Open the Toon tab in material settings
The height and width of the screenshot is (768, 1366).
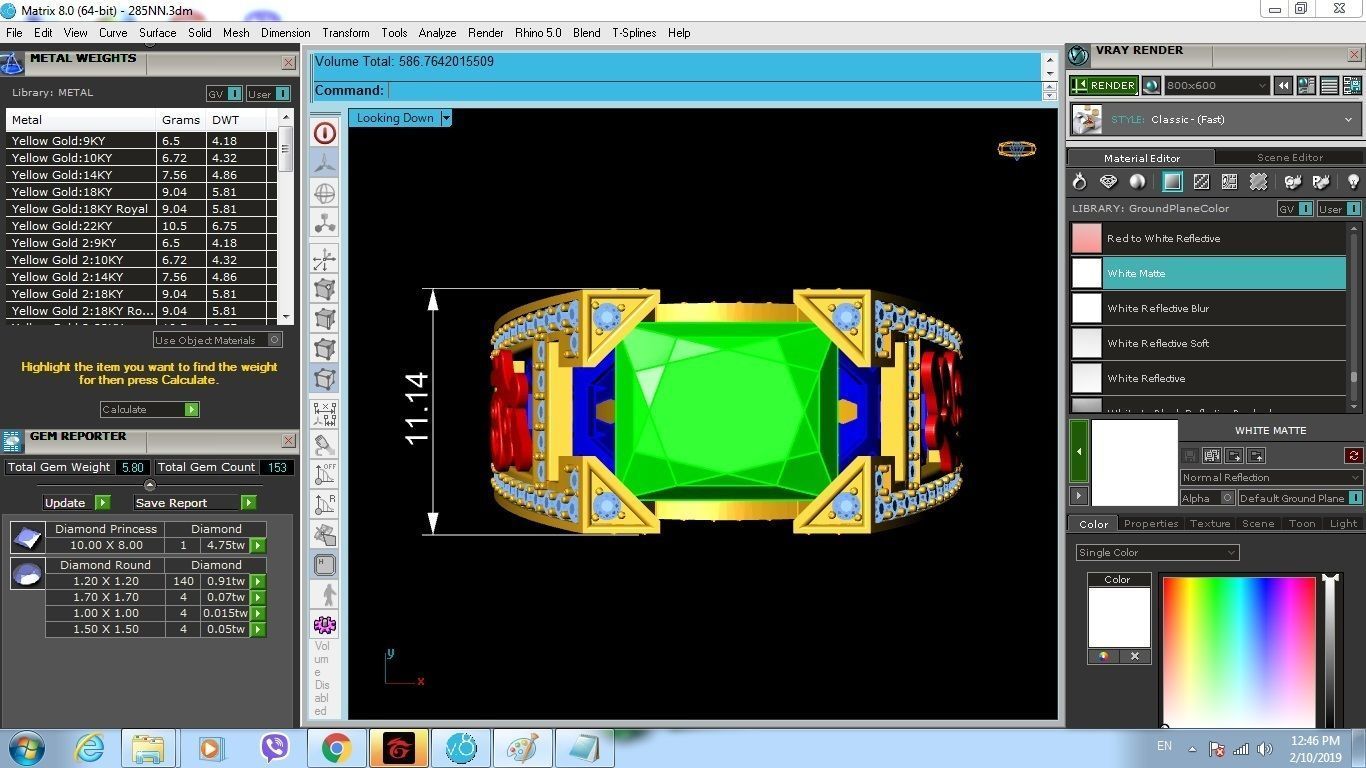click(1302, 523)
